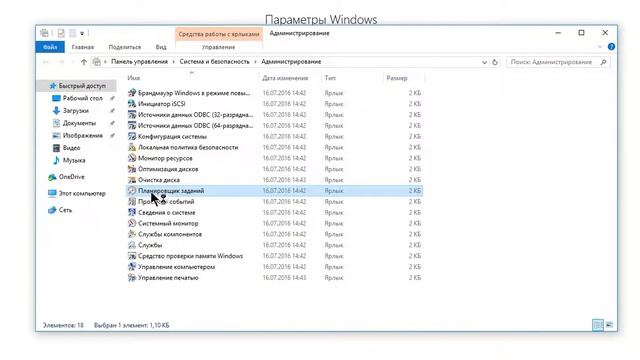Click Properties icon in quick access toolbar
The height and width of the screenshot is (360, 640).
[x=61, y=33]
